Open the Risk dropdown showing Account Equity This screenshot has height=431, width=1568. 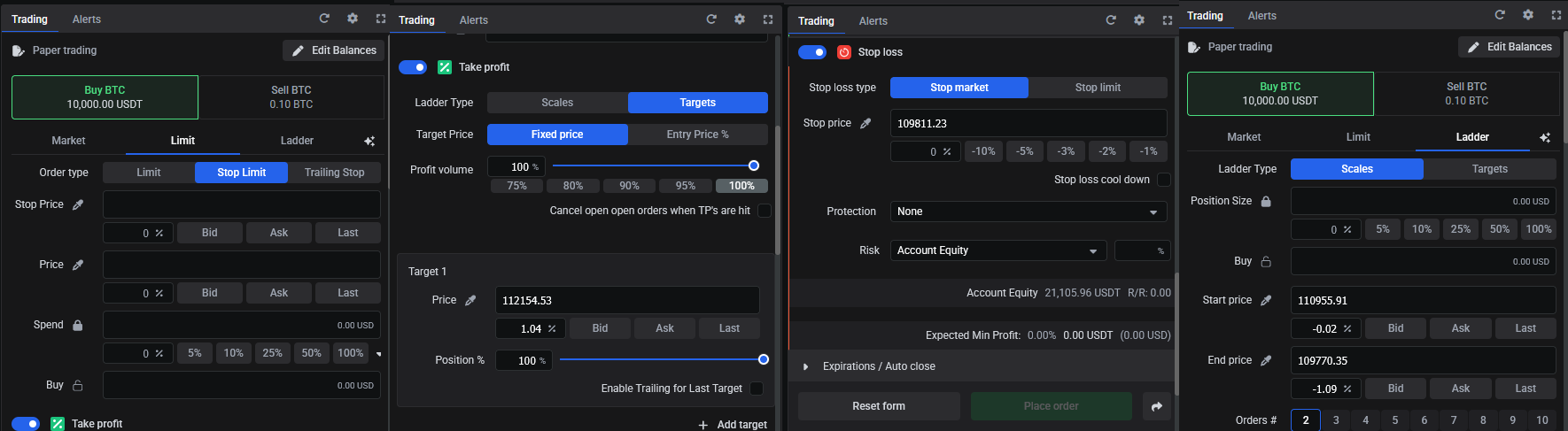click(998, 250)
